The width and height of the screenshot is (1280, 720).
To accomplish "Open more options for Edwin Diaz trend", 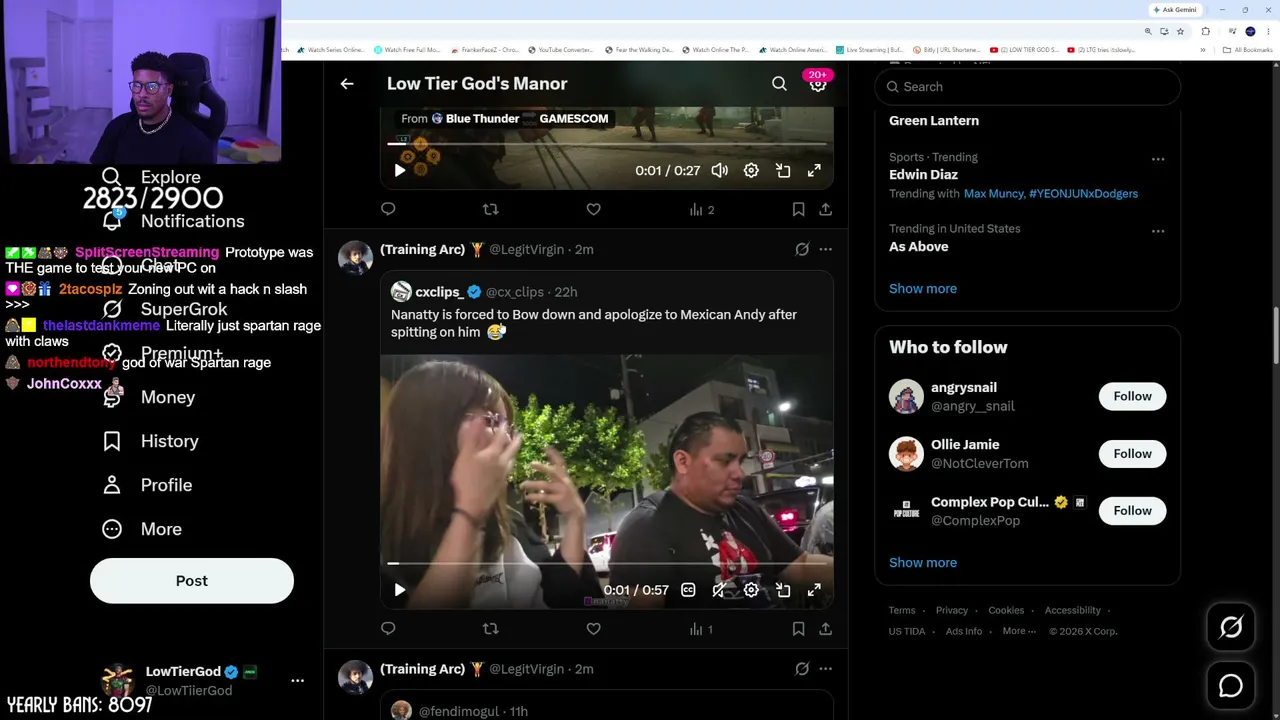I will click(x=1157, y=159).
